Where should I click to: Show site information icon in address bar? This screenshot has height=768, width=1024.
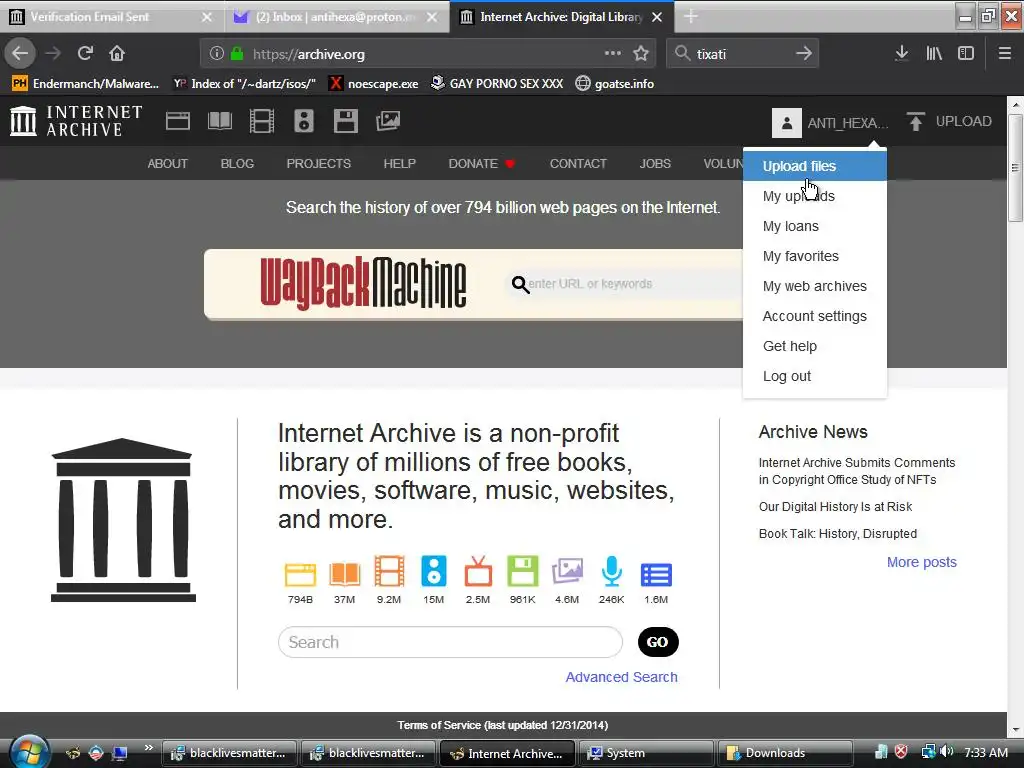point(217,54)
